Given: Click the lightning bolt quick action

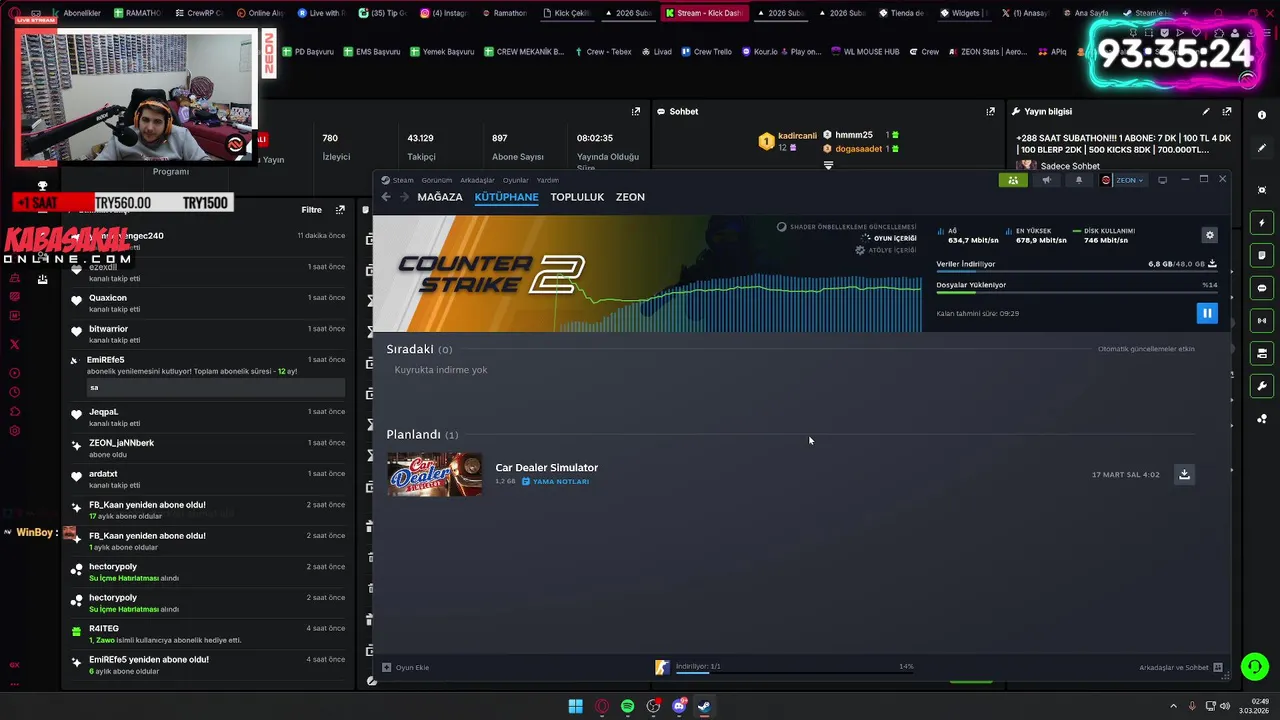Looking at the screenshot, I should click(1262, 223).
